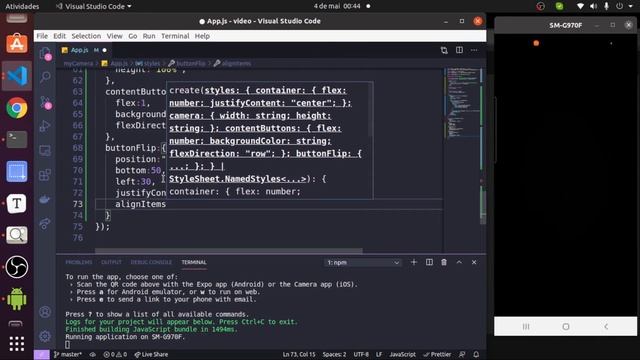Open the Search view in activity bar
The height and width of the screenshot is (360, 640).
pyautogui.click(x=45, y=77)
